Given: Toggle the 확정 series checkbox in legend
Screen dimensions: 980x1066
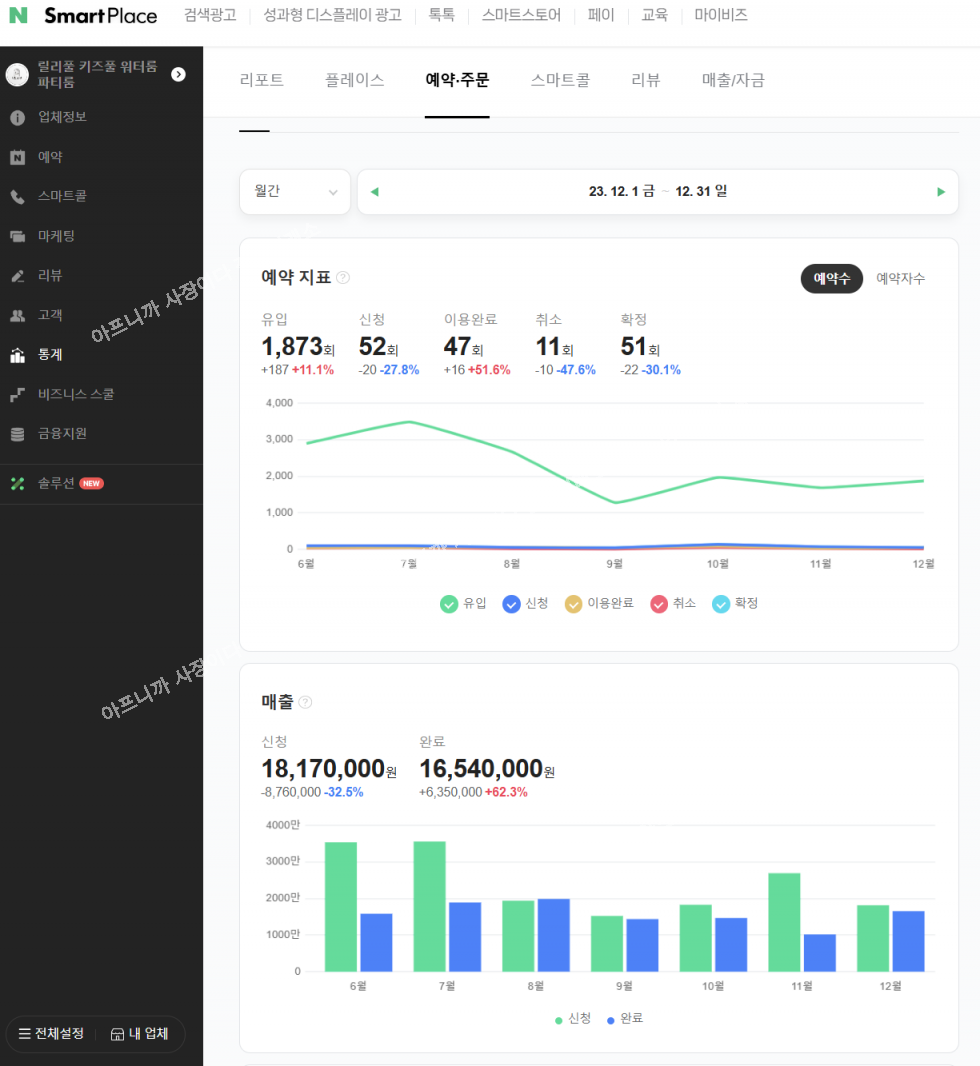Looking at the screenshot, I should [x=721, y=604].
